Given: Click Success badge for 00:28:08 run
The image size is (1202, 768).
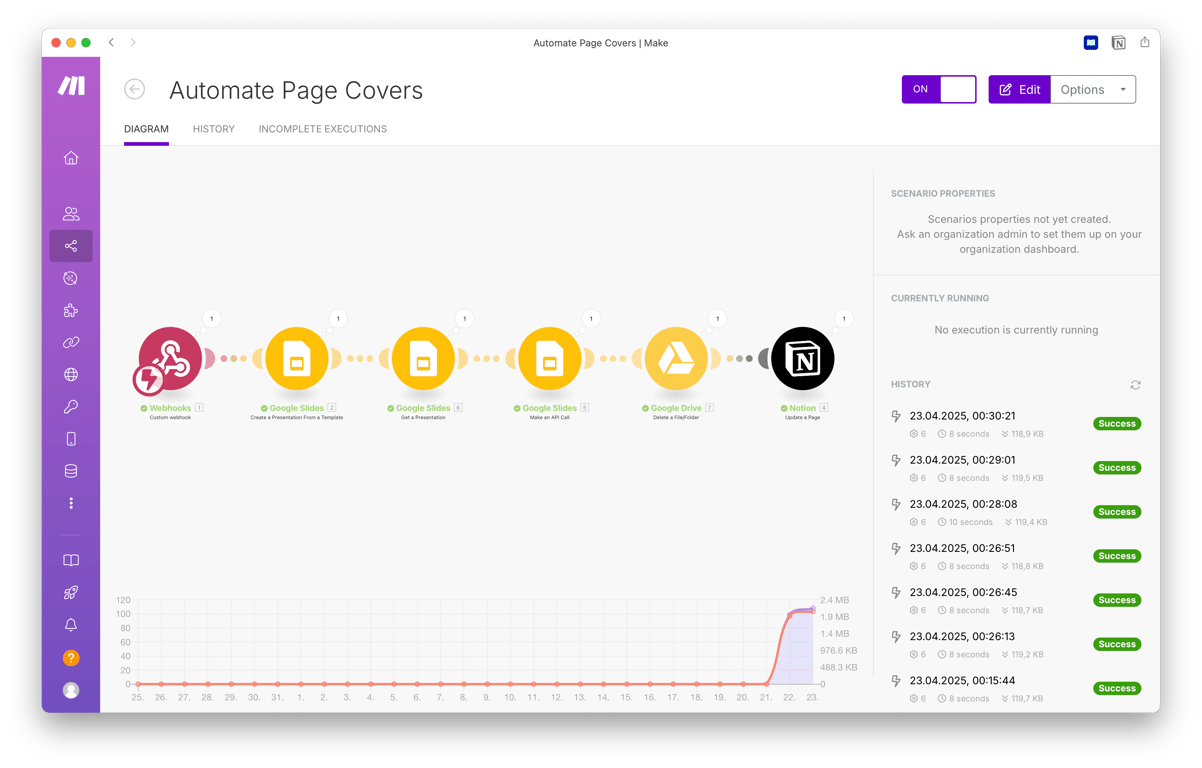Looking at the screenshot, I should pos(1117,512).
